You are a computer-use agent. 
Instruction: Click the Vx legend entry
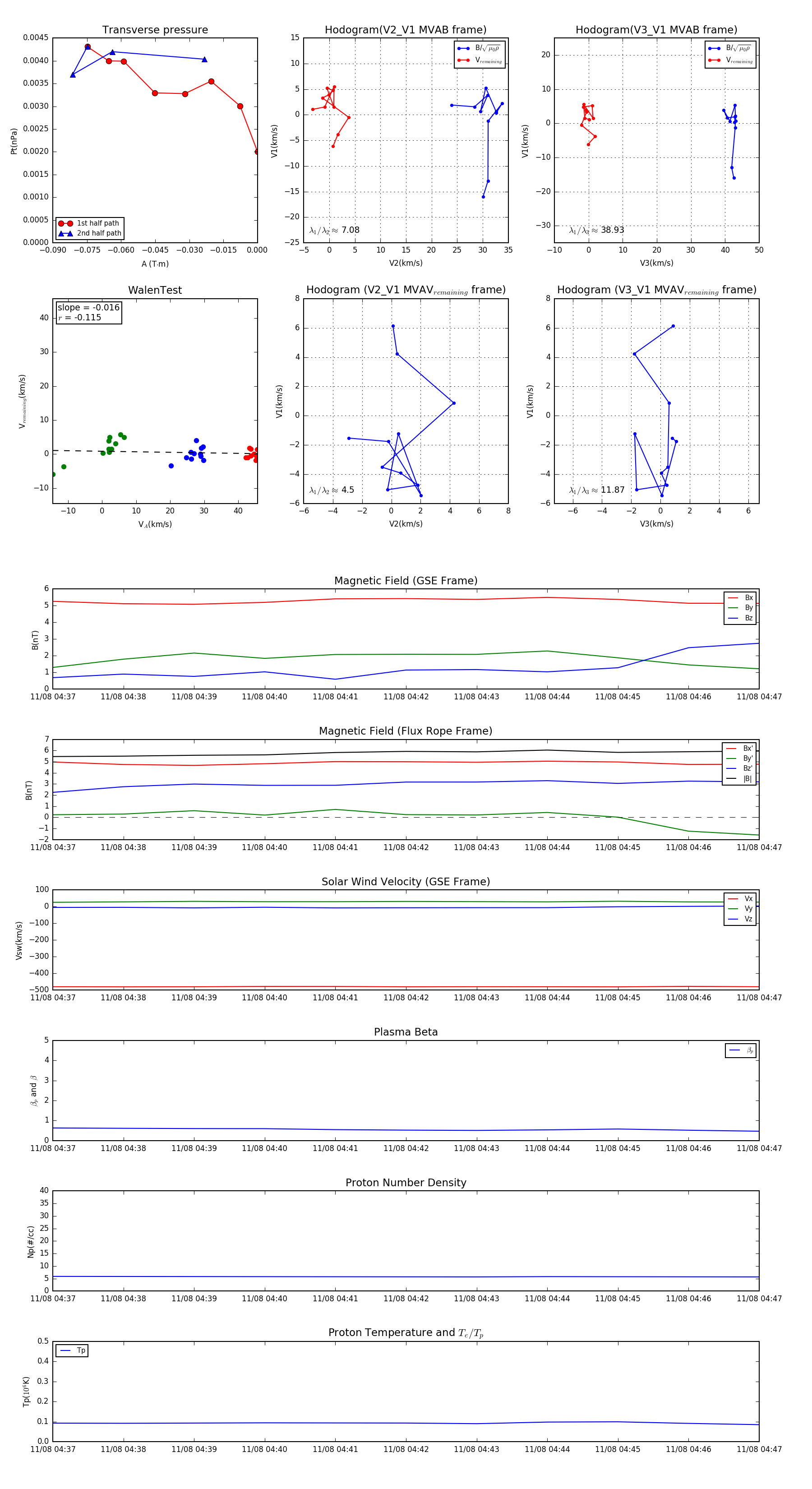pos(740,899)
